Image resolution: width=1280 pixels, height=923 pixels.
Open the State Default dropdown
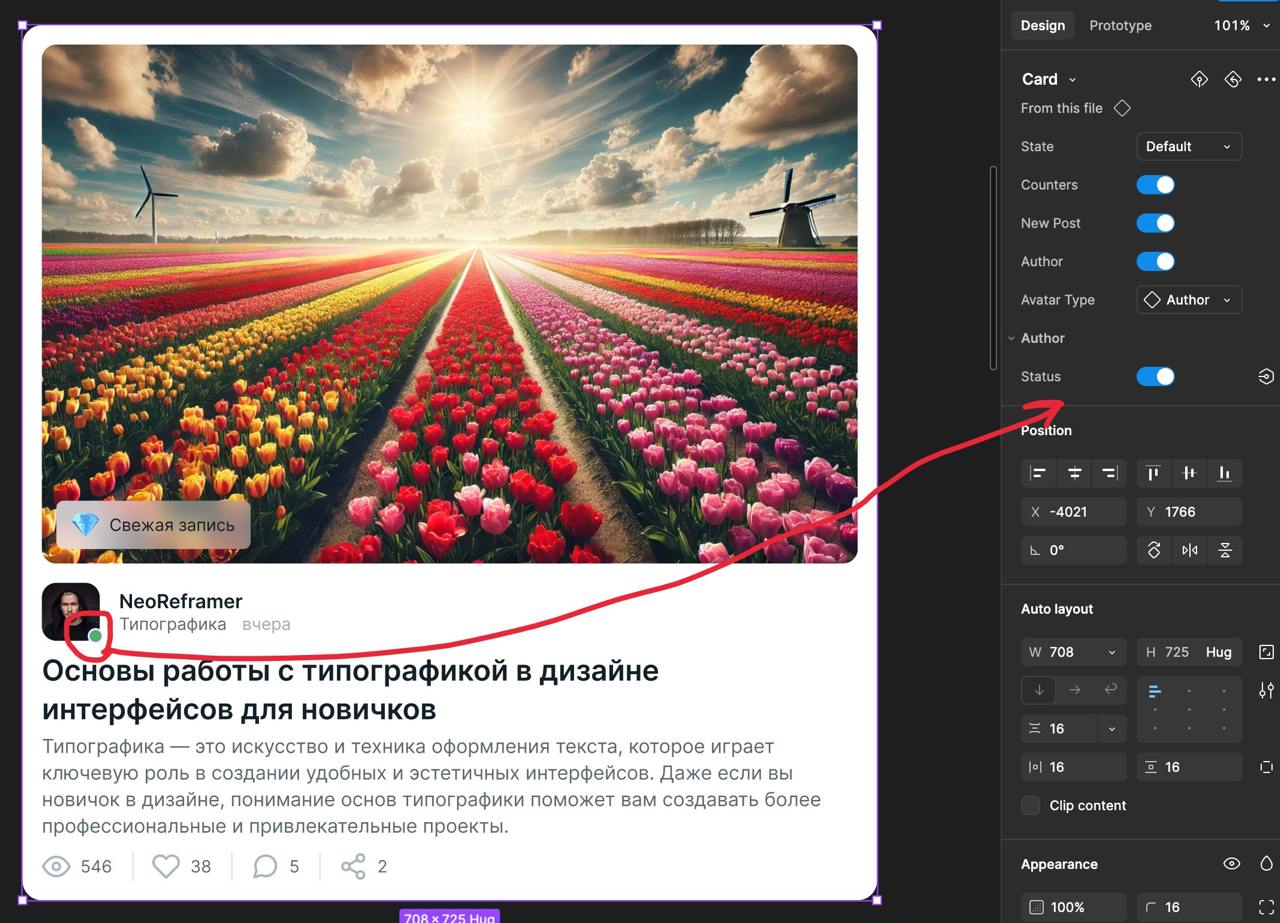coord(1188,146)
